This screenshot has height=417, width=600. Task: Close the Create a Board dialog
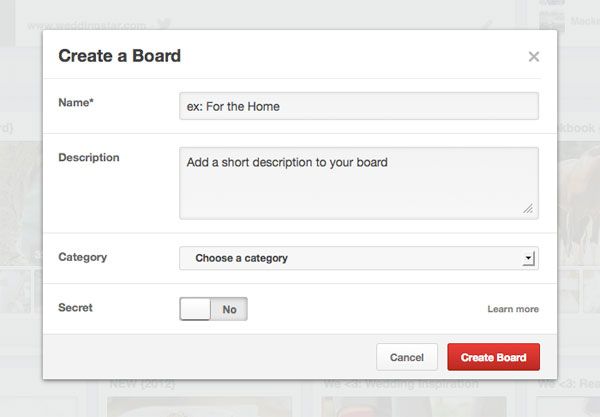coord(534,57)
